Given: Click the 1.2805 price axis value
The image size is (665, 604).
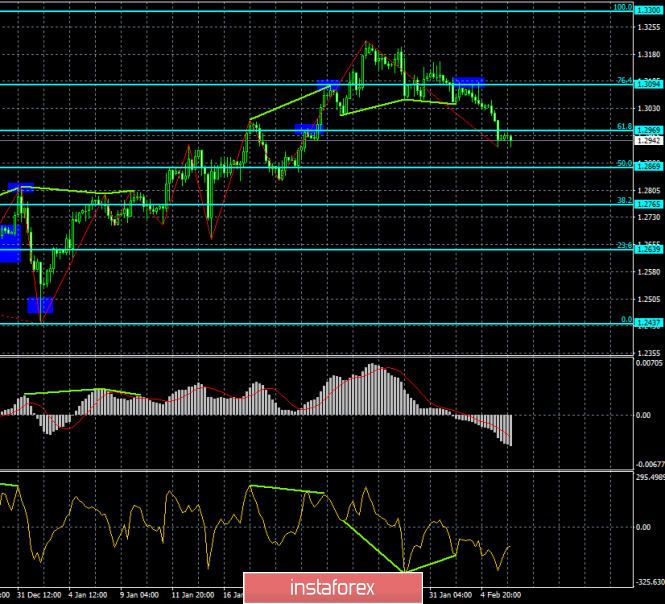Looking at the screenshot, I should pos(649,191).
